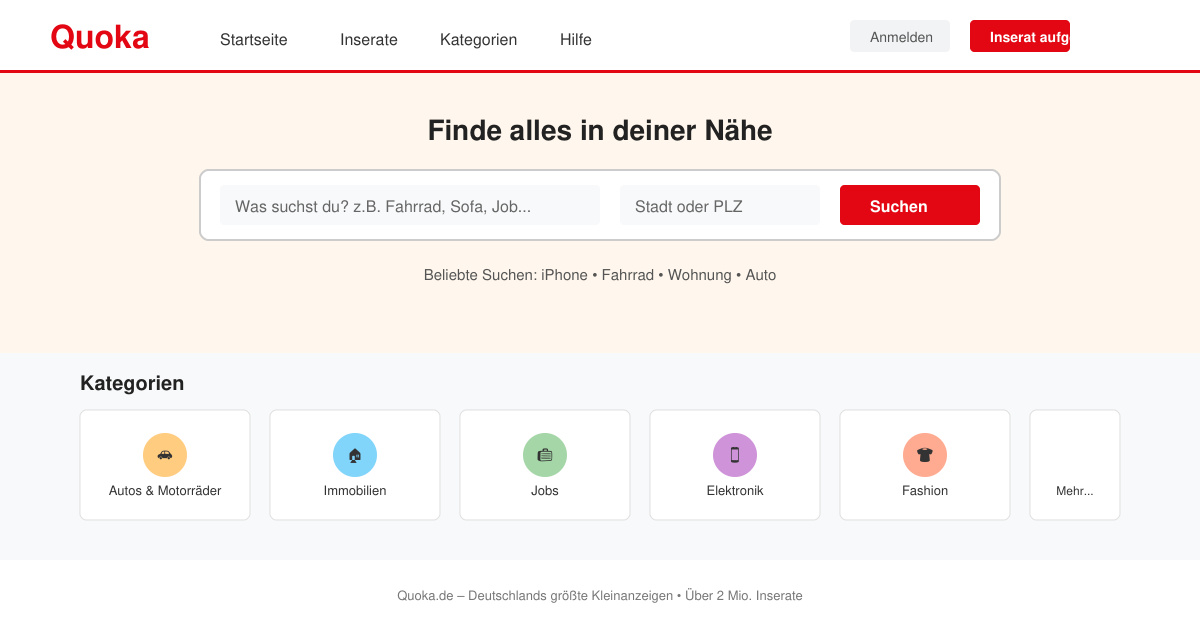1200x630 pixels.
Task: Click the red Inserat aufgeben button
Action: coord(1020,36)
